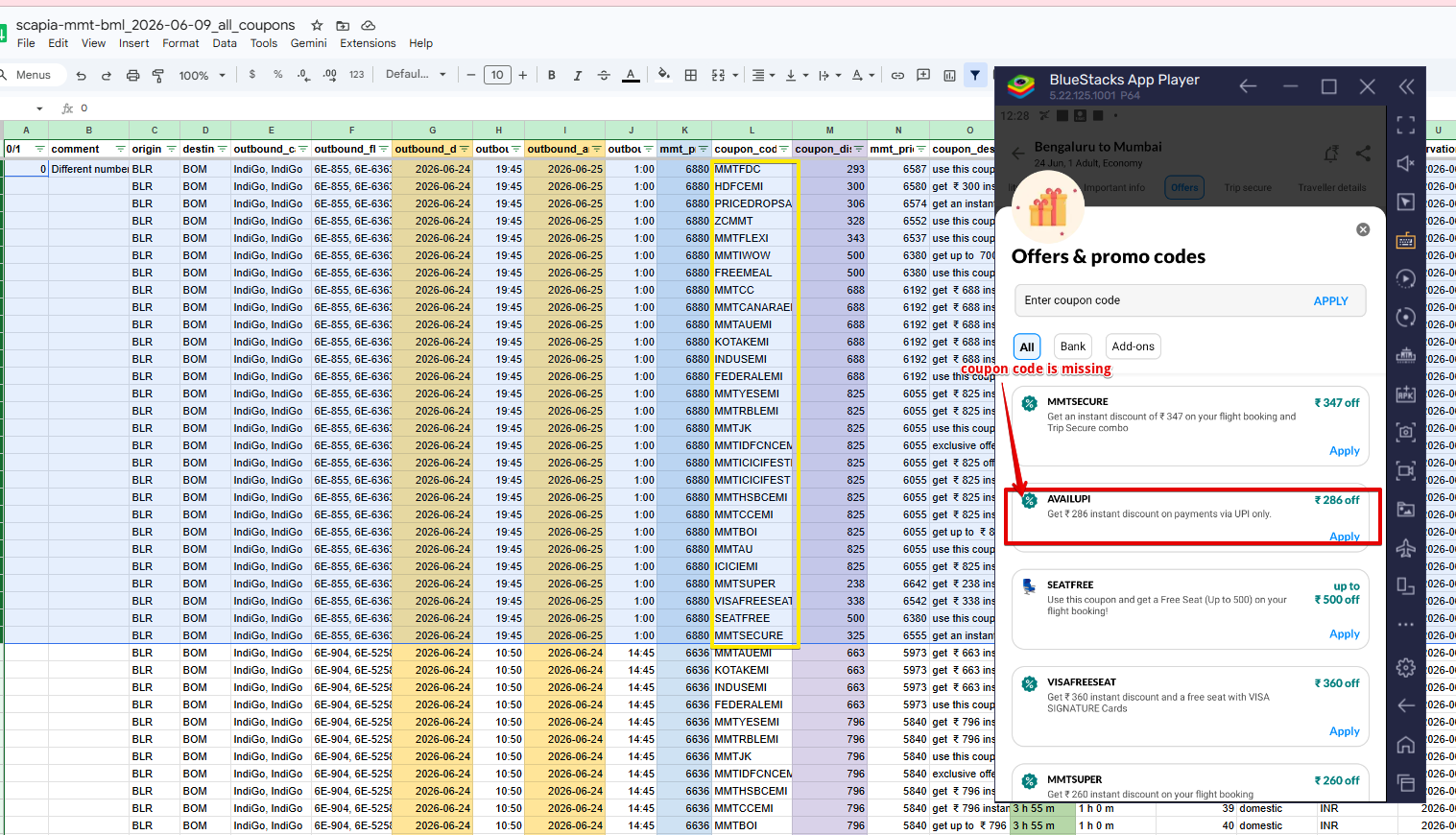The height and width of the screenshot is (835, 1456).
Task: Open the zoom level dropdown showing 100%
Action: [203, 75]
